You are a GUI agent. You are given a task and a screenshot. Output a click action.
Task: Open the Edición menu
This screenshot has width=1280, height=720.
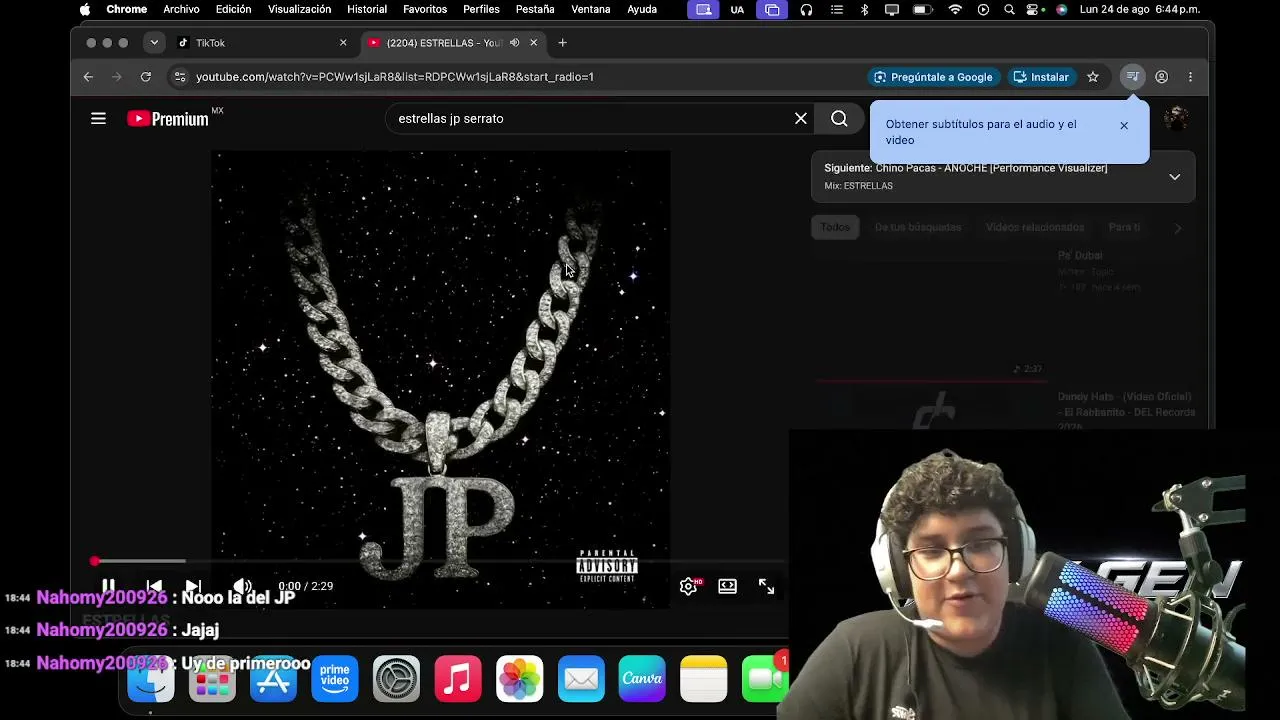click(234, 10)
